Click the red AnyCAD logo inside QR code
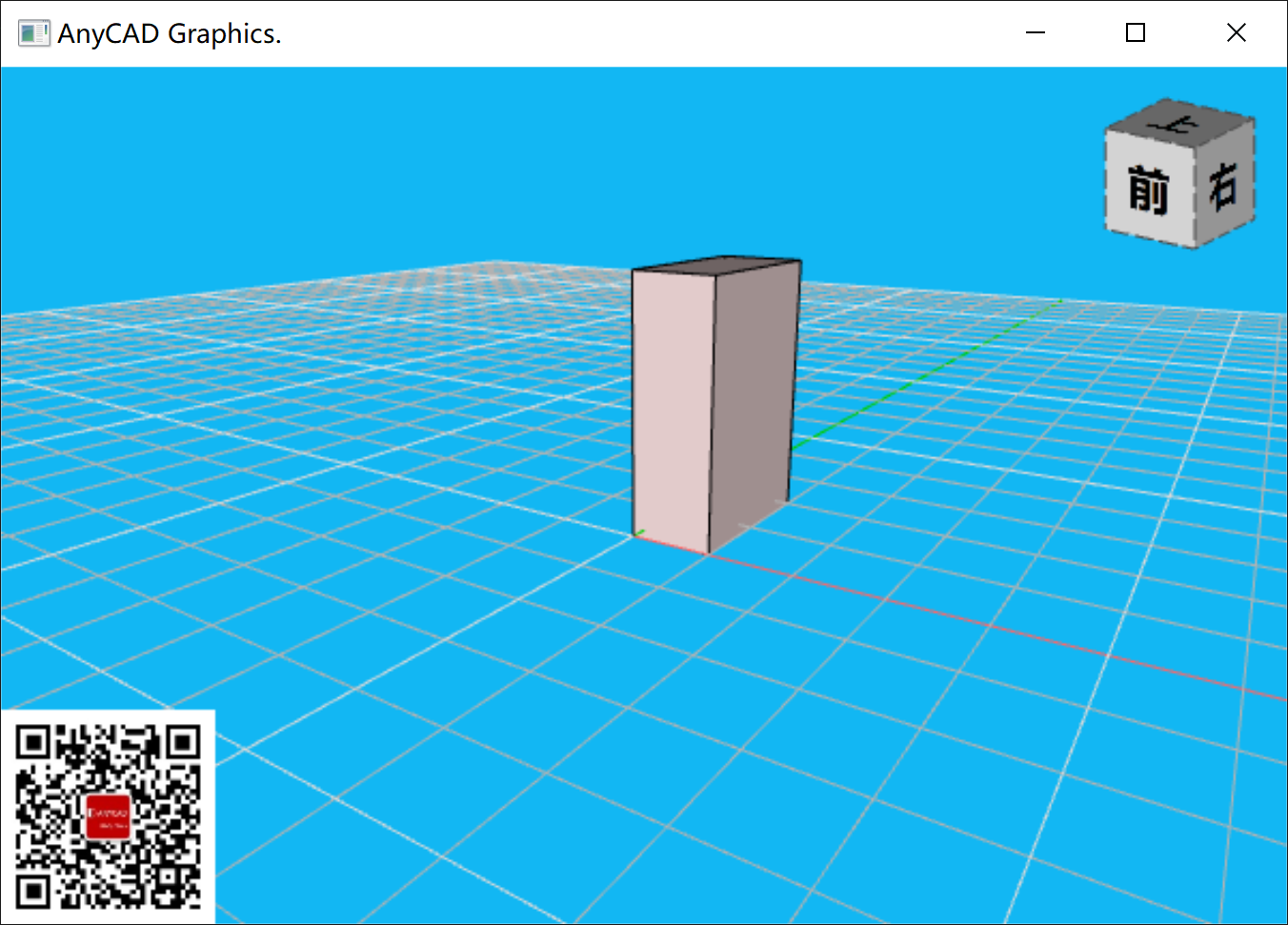The image size is (1288, 925). point(108,816)
